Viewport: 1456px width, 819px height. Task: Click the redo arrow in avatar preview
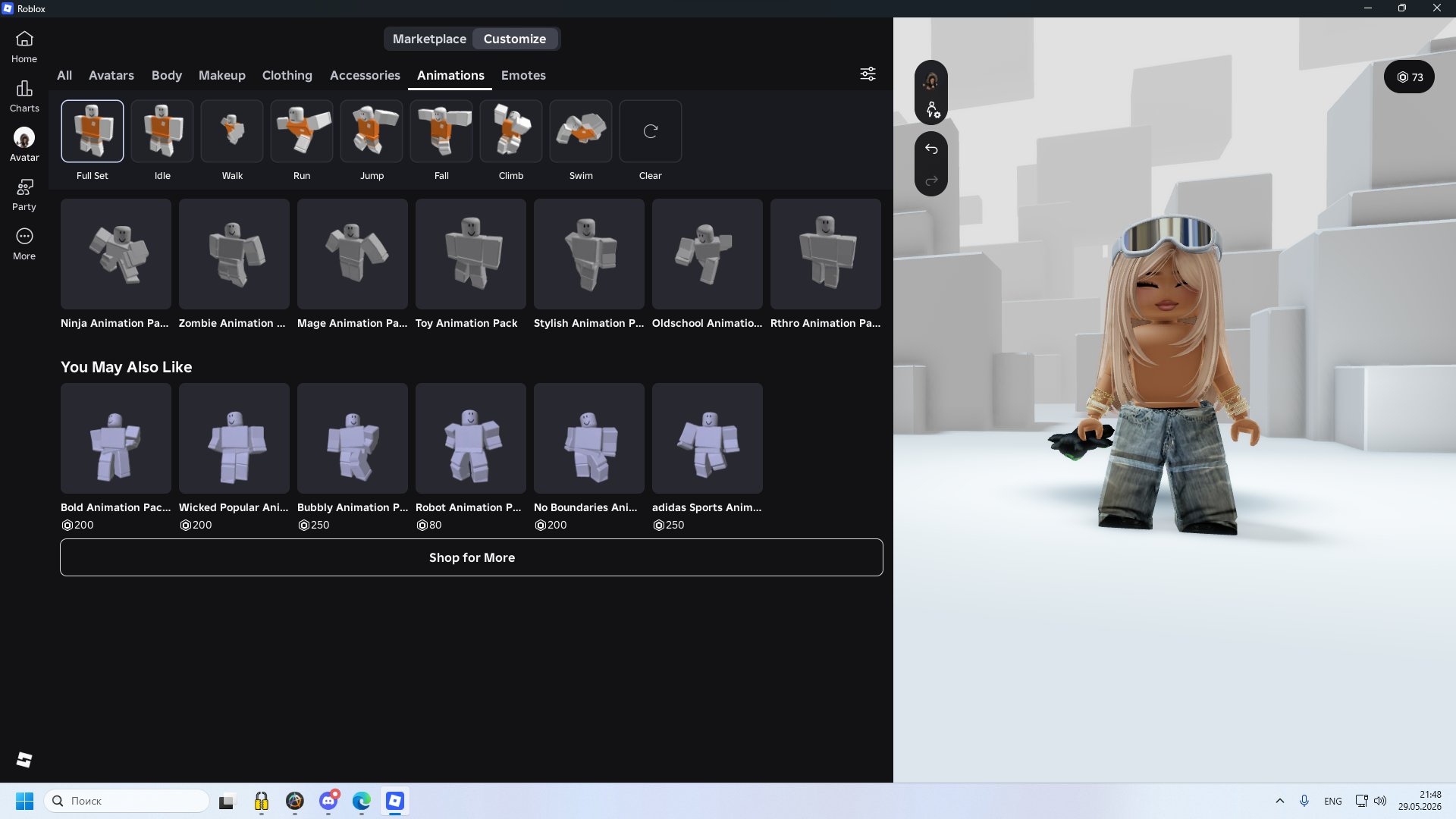tap(931, 180)
